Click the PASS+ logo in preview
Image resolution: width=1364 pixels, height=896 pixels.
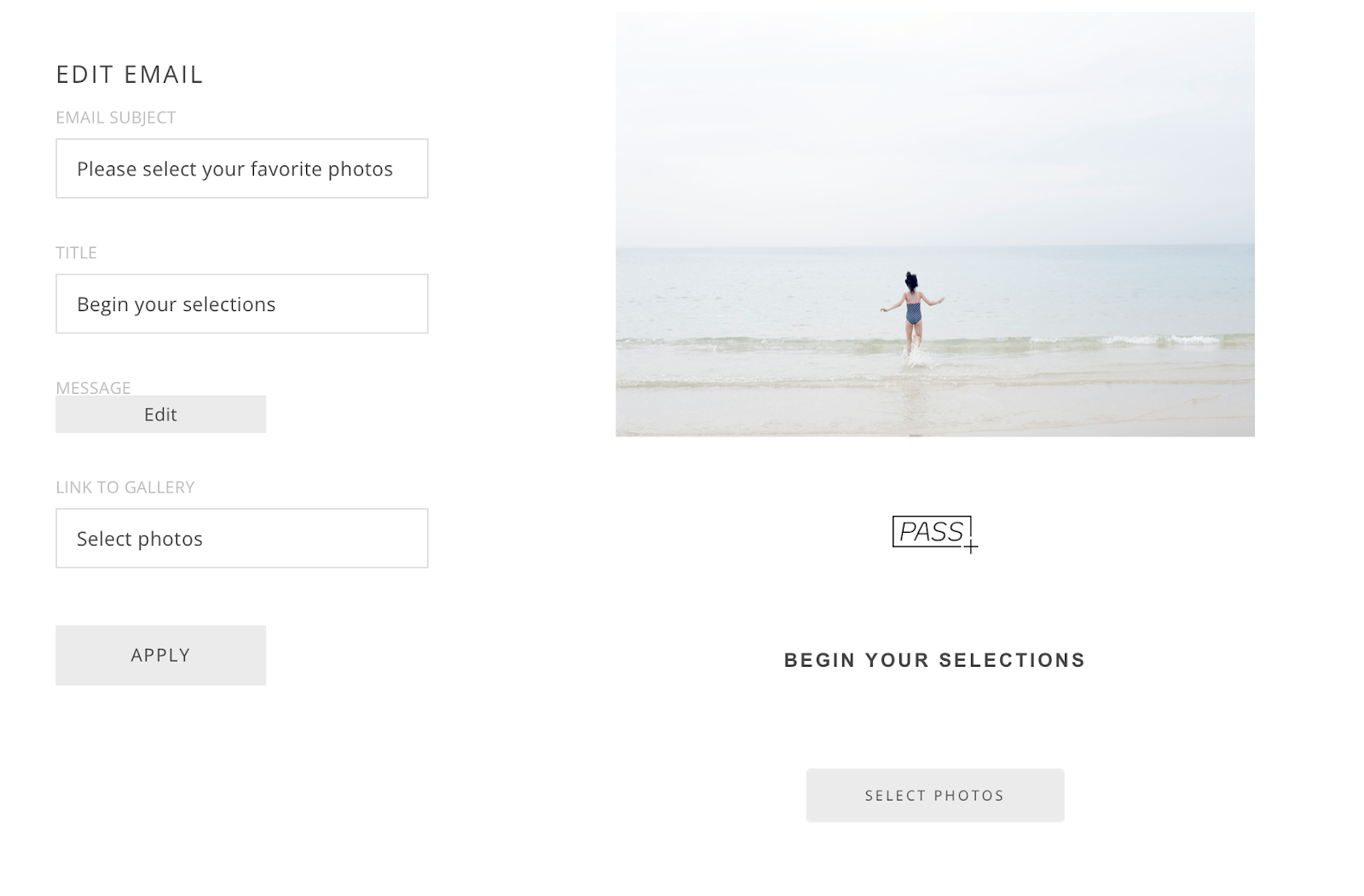pyautogui.click(x=934, y=534)
